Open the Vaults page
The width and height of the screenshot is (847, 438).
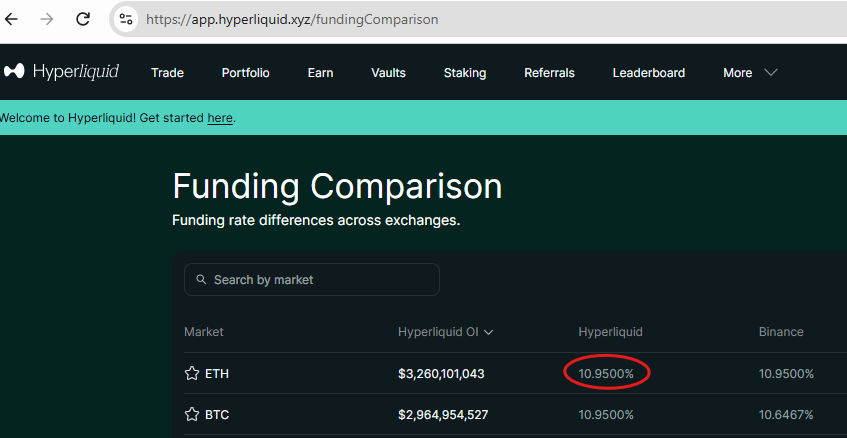388,72
